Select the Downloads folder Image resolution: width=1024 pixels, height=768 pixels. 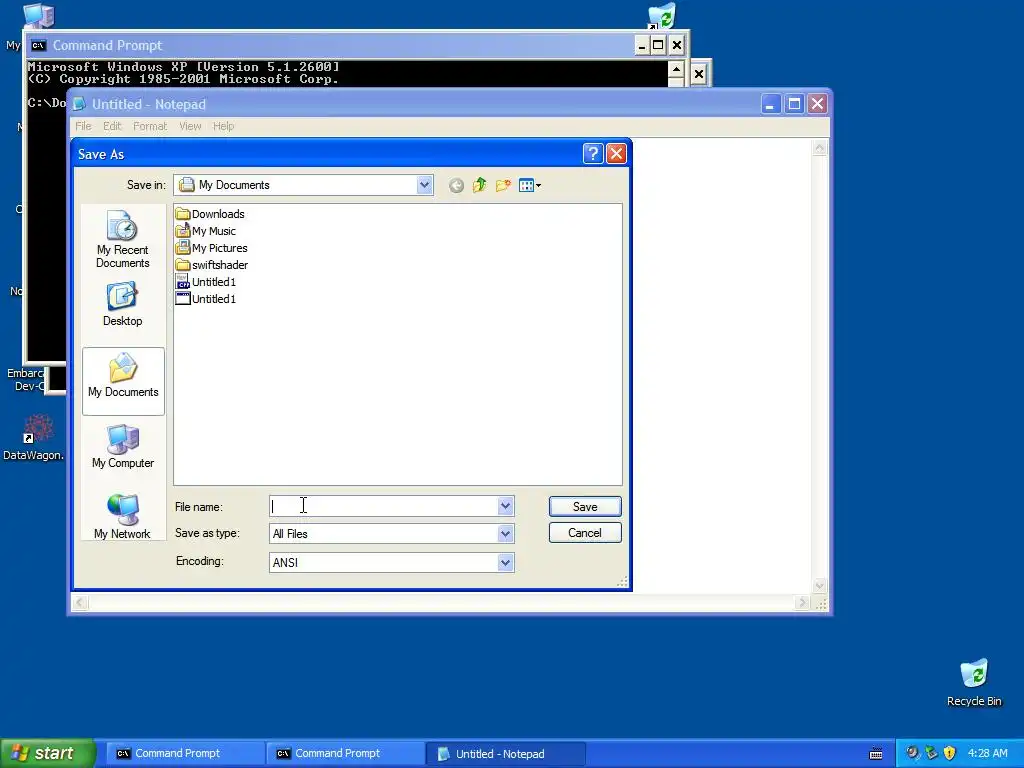(x=210, y=214)
